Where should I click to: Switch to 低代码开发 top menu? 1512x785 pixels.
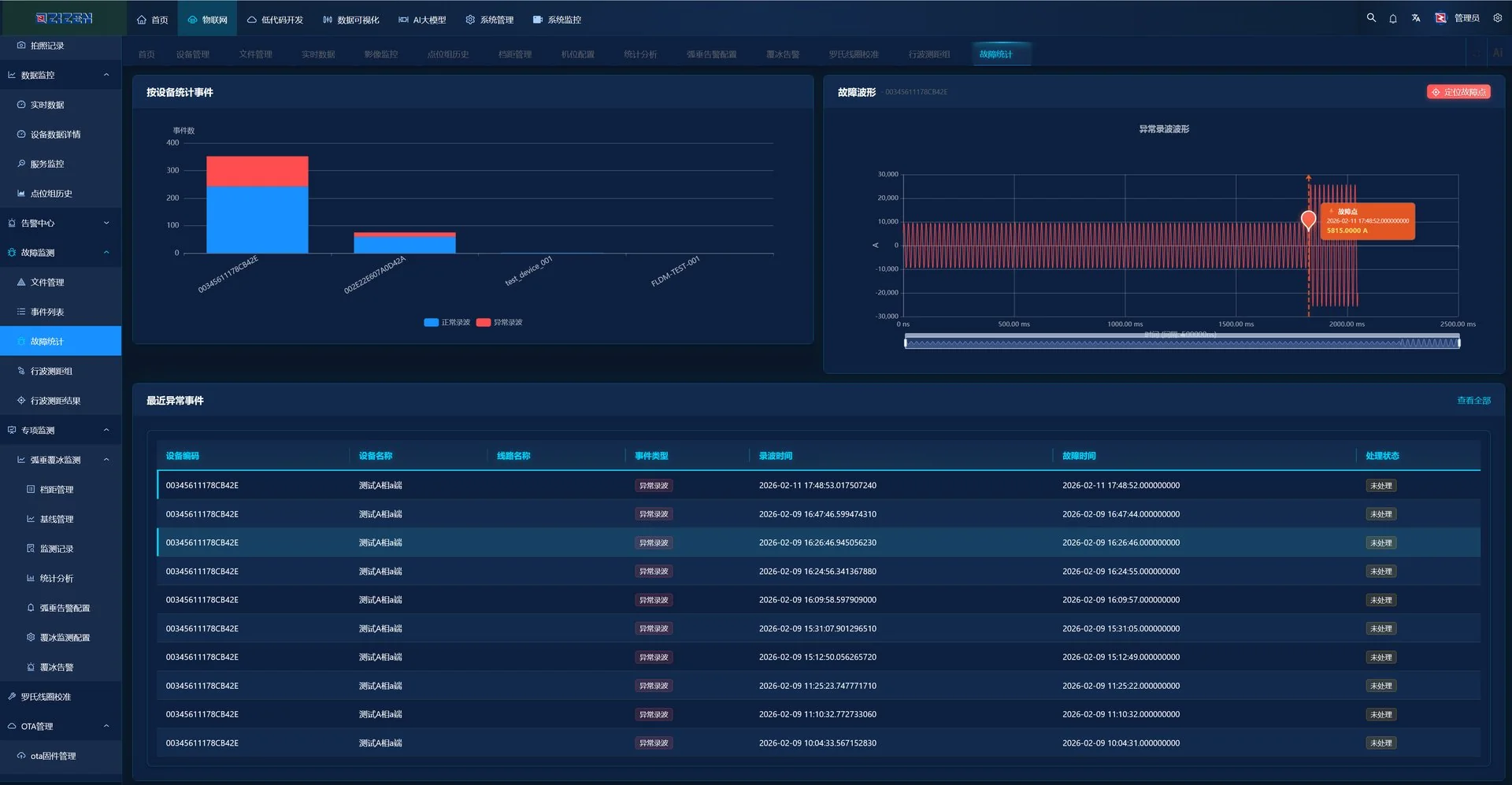[x=275, y=20]
